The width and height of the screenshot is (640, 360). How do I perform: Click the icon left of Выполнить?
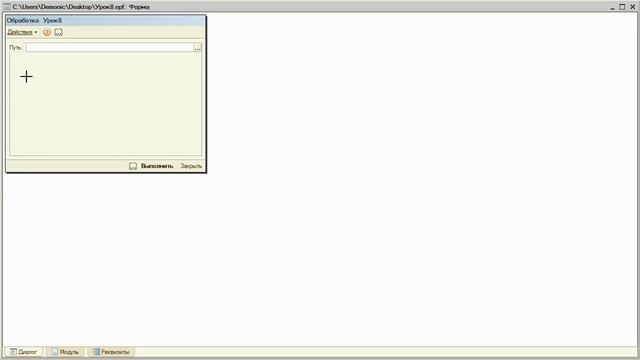133,166
